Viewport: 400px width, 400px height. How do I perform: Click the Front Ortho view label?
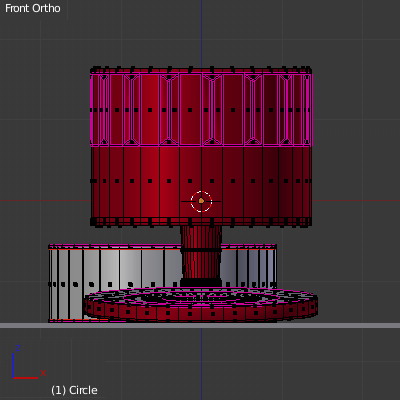pos(33,8)
